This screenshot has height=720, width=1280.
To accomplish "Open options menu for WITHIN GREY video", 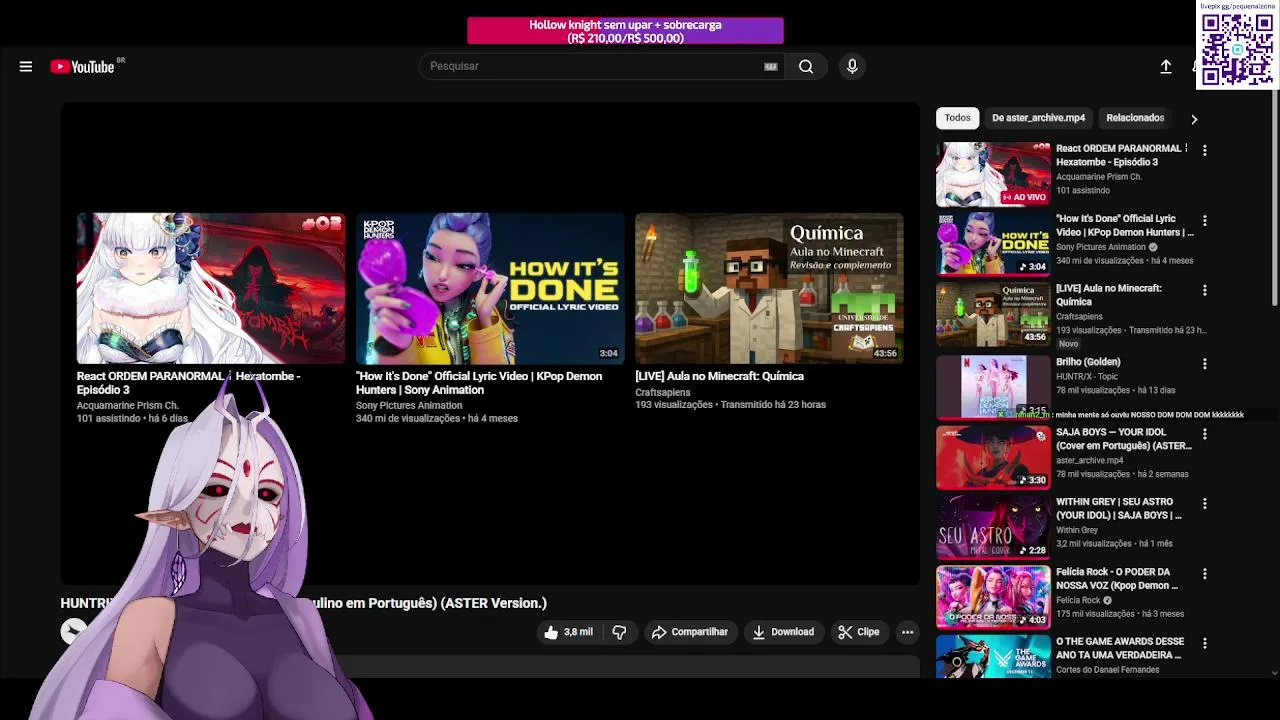I will tap(1205, 504).
